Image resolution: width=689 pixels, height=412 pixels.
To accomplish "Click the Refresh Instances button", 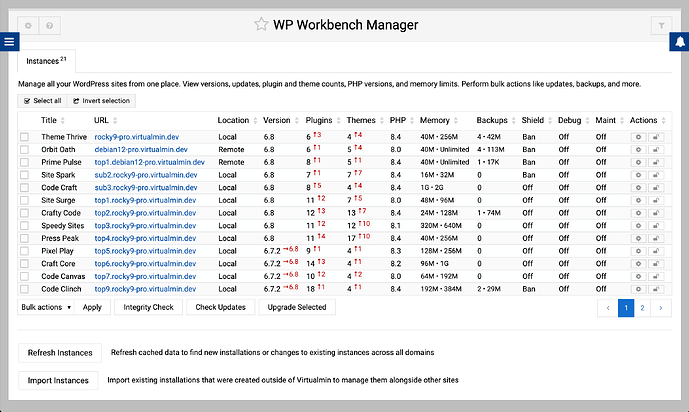I will tap(60, 353).
